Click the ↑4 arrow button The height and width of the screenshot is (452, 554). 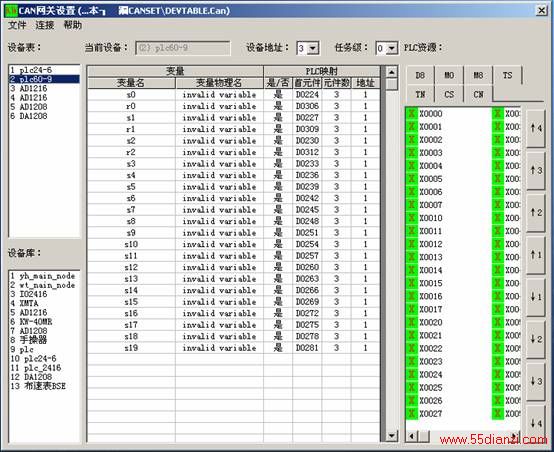(536, 128)
